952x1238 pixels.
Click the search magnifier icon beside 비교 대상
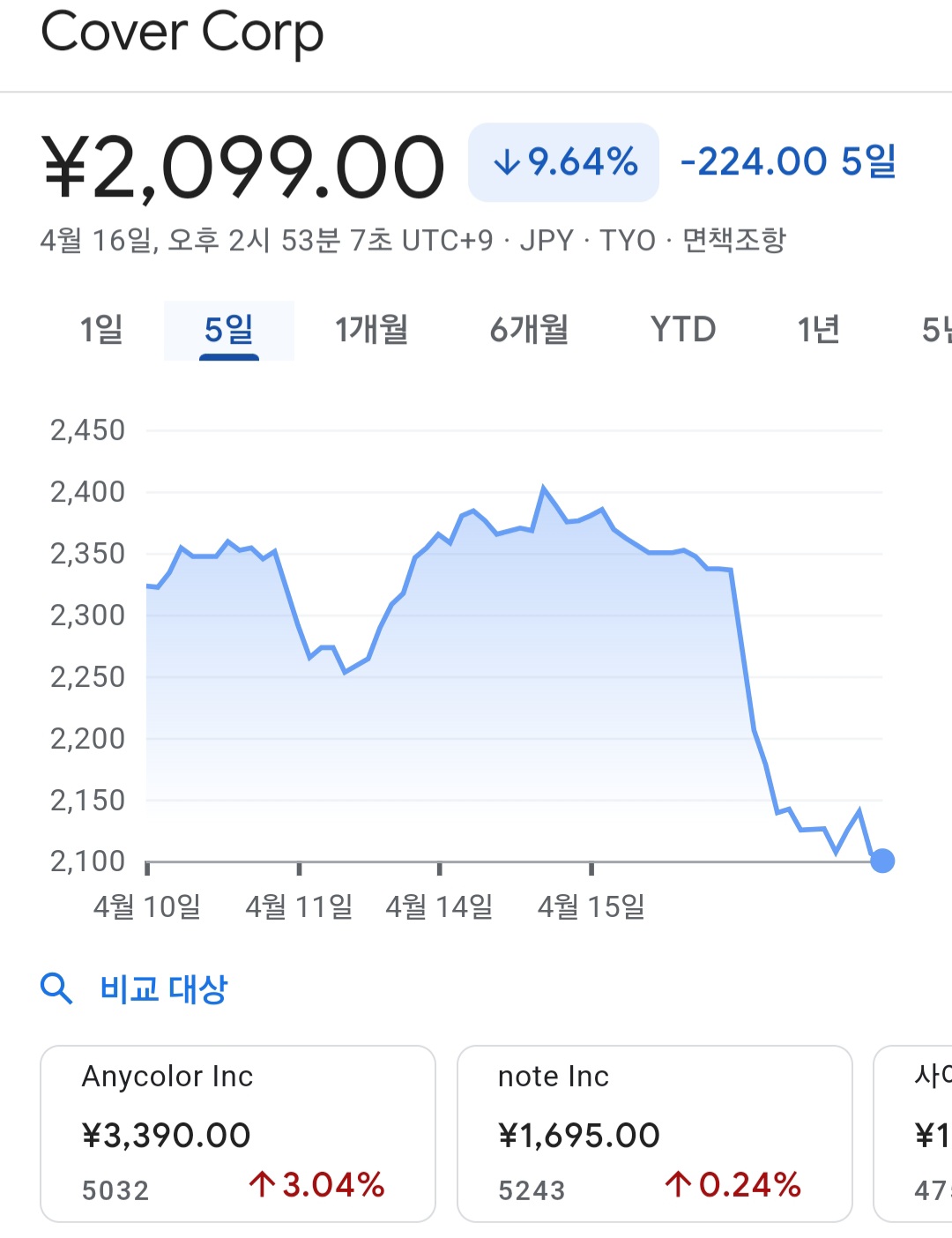pos(56,988)
